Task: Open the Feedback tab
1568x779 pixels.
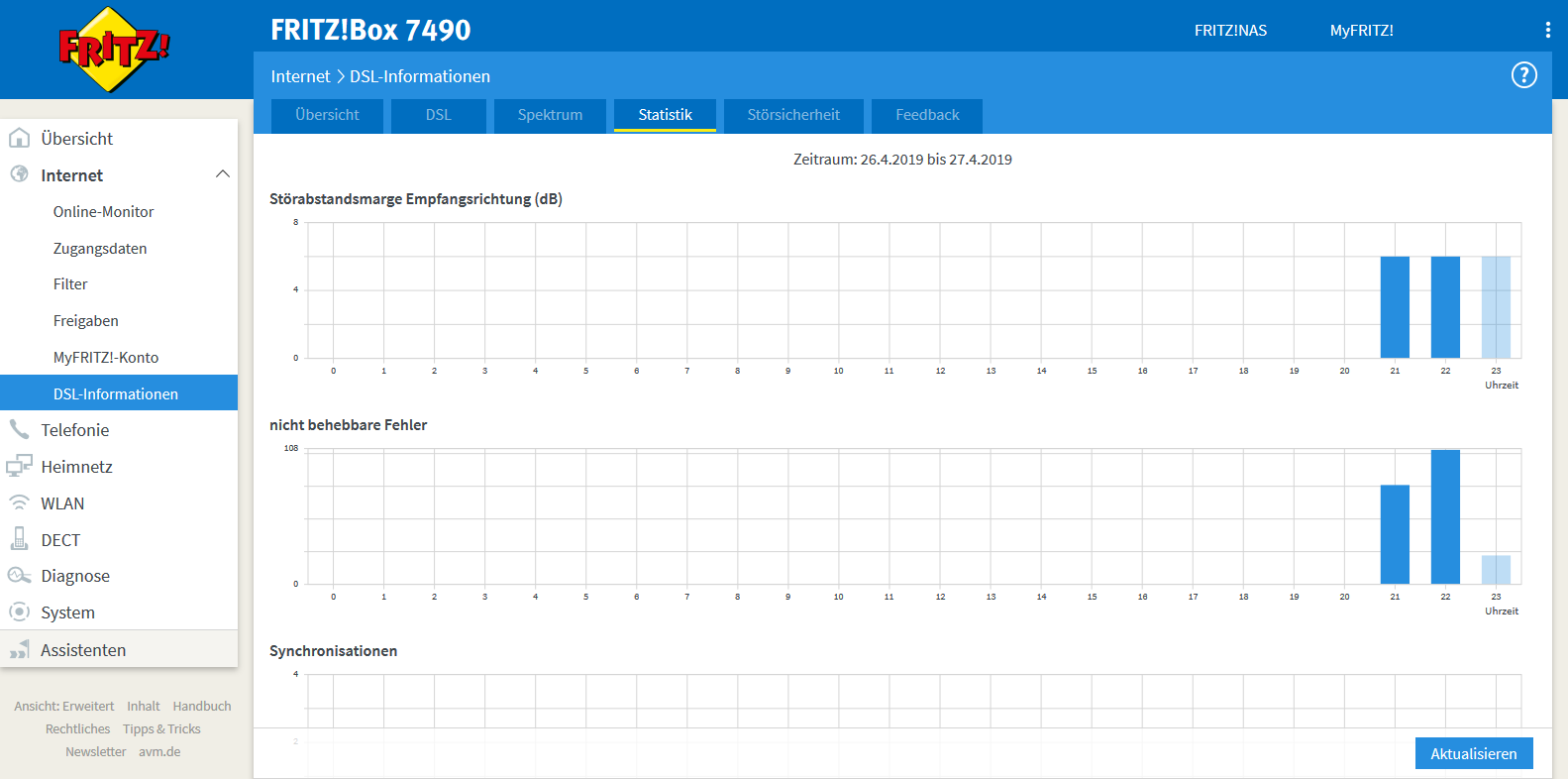Action: (x=927, y=115)
